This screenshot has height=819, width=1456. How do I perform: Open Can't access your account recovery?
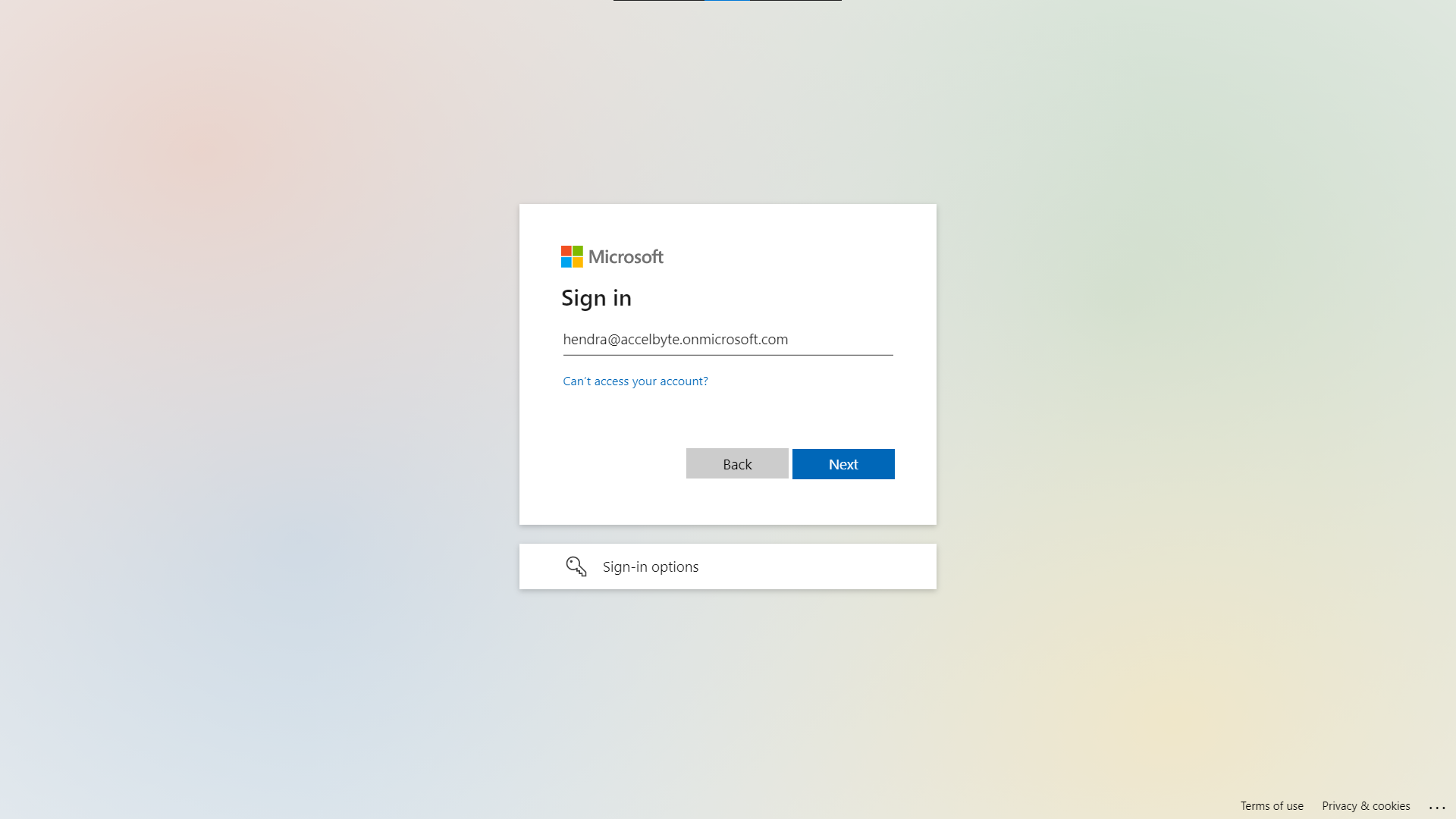pyautogui.click(x=635, y=380)
